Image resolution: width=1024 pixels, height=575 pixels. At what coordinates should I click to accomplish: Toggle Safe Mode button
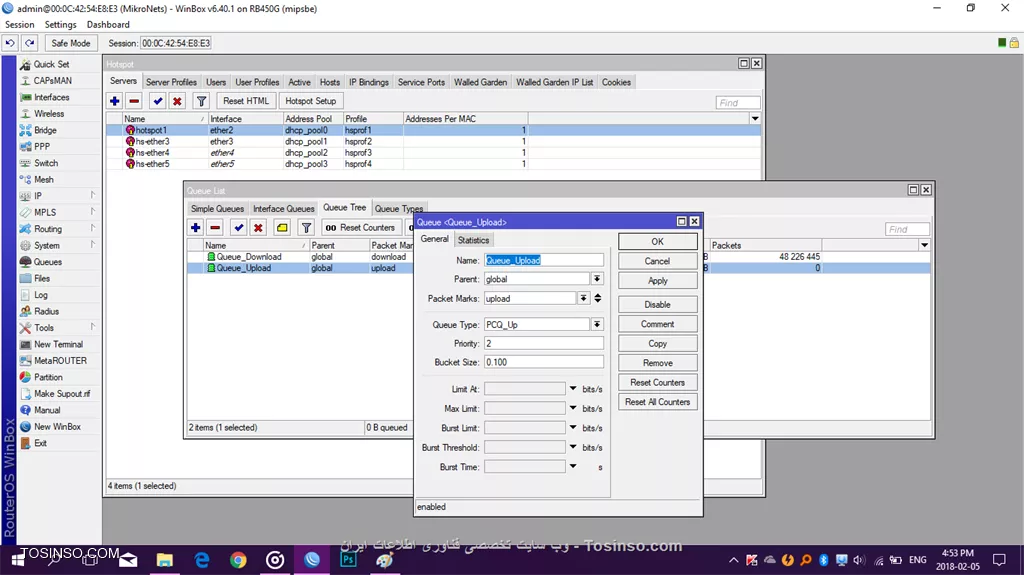pyautogui.click(x=71, y=43)
